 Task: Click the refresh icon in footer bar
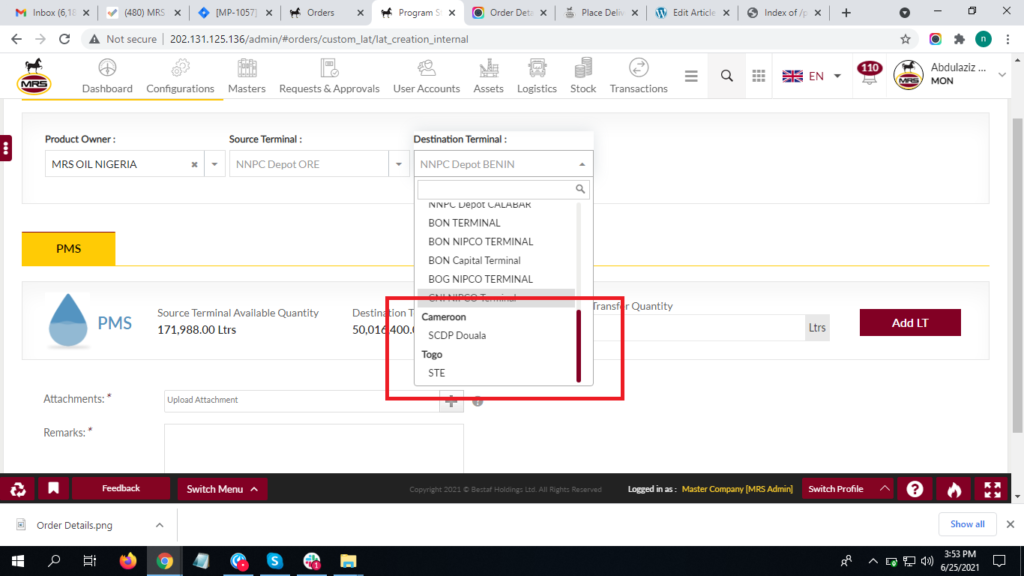(x=18, y=488)
